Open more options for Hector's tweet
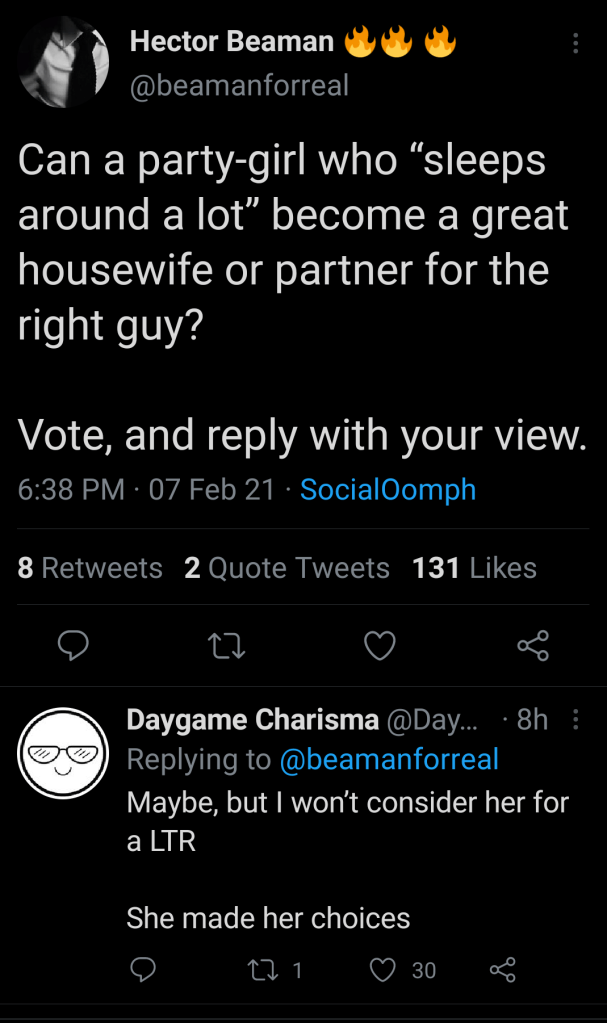Screen dimensions: 607x1023 click(575, 45)
